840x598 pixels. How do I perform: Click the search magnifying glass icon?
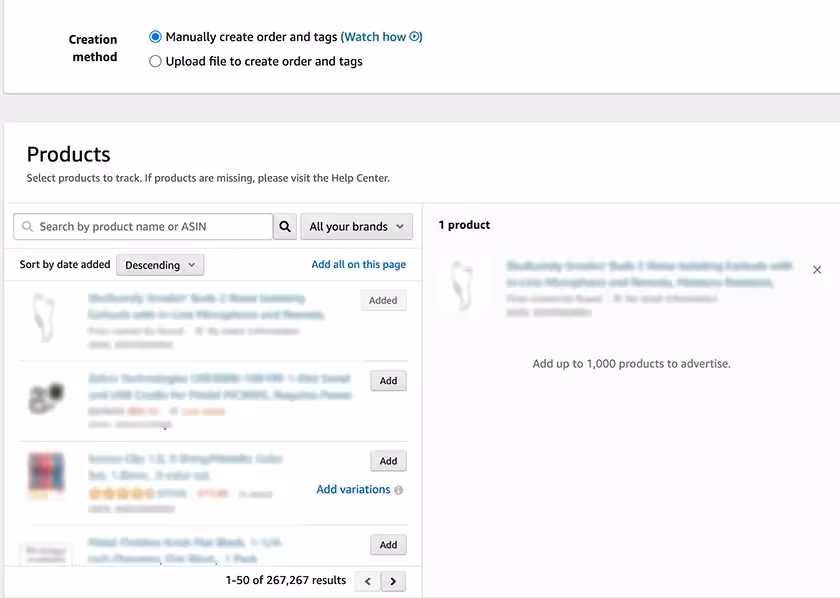[x=285, y=226]
